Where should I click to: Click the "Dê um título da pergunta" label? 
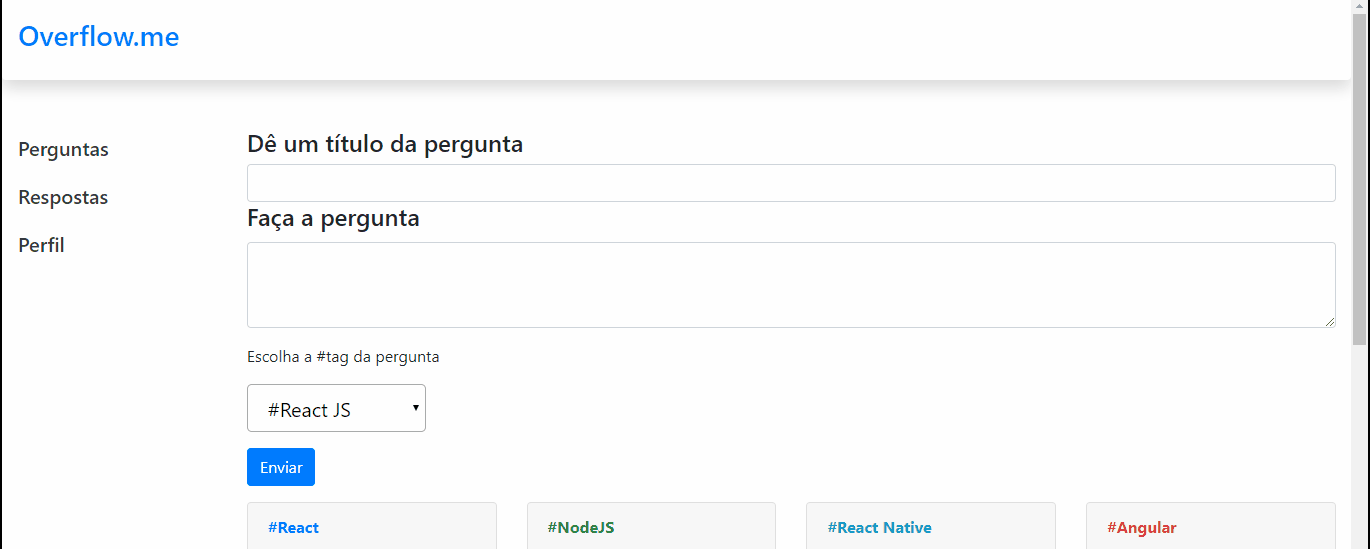point(385,144)
